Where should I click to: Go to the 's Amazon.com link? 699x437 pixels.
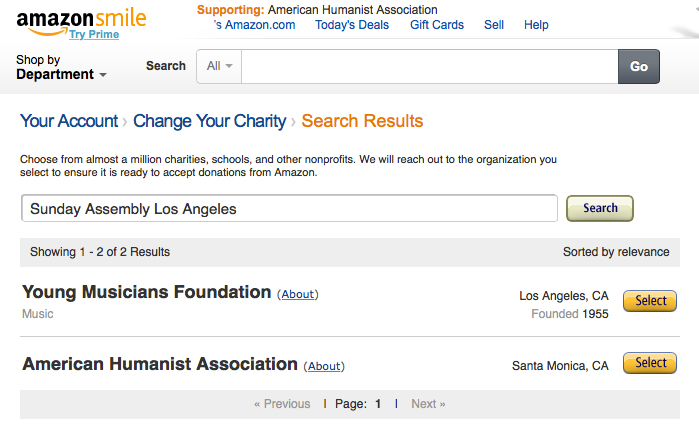click(254, 25)
